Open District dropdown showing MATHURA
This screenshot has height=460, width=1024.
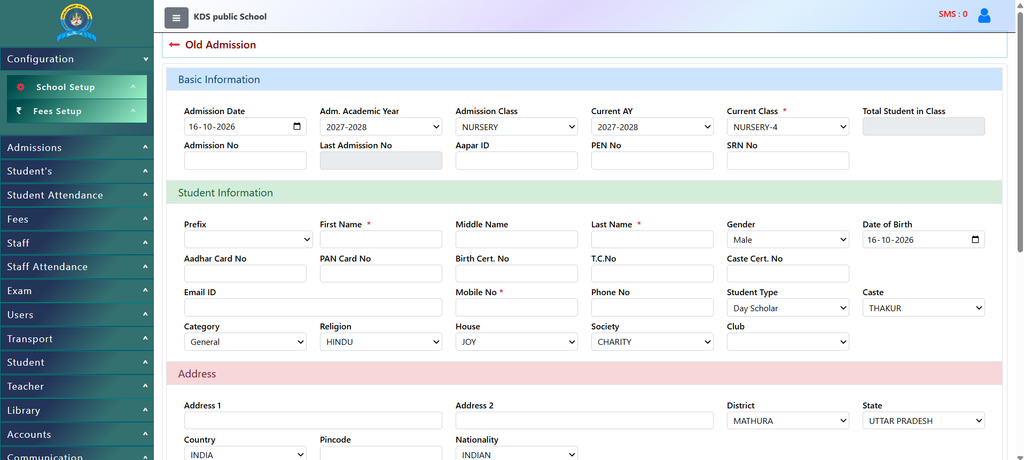pyautogui.click(x=788, y=421)
